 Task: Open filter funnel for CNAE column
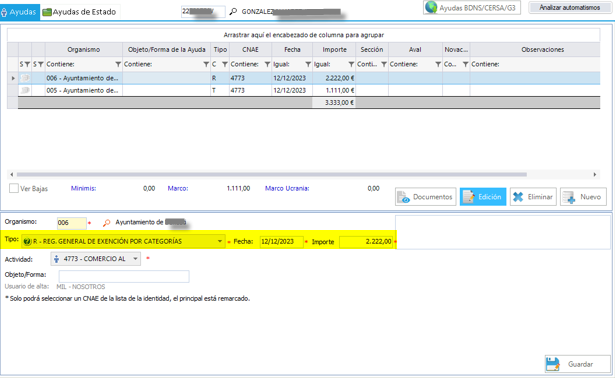267,64
